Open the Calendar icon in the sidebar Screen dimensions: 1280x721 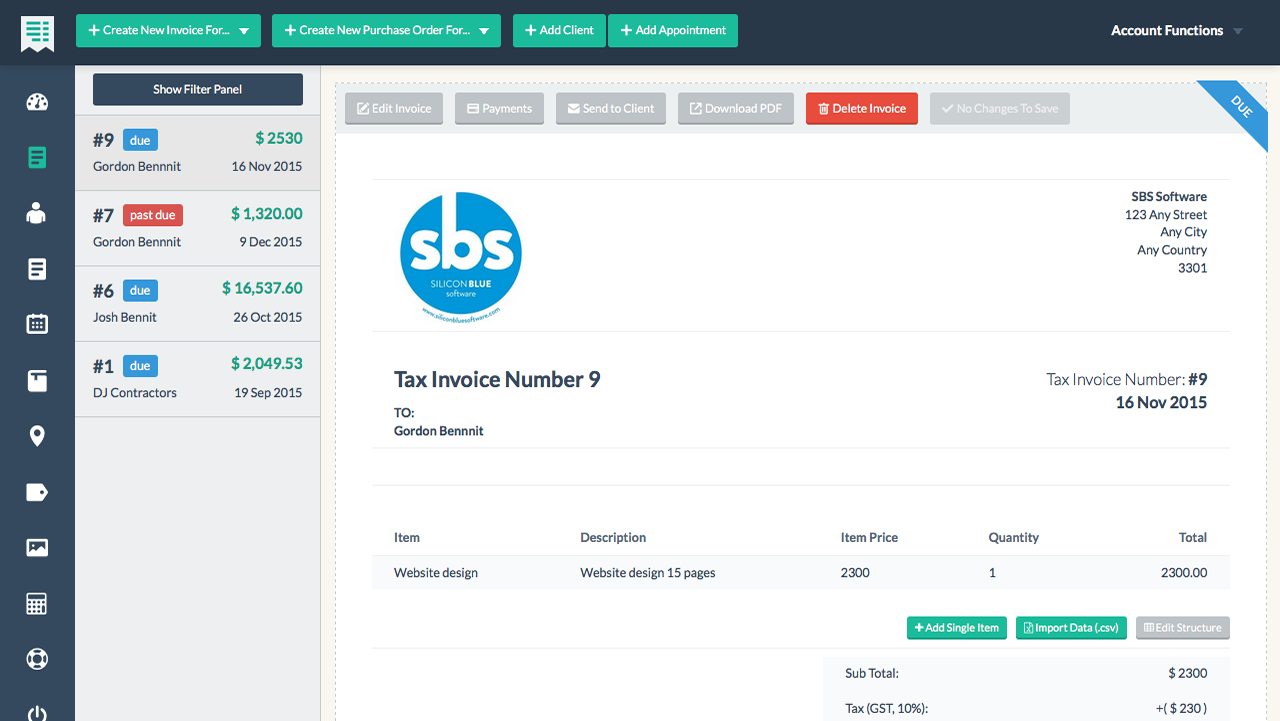[37, 324]
